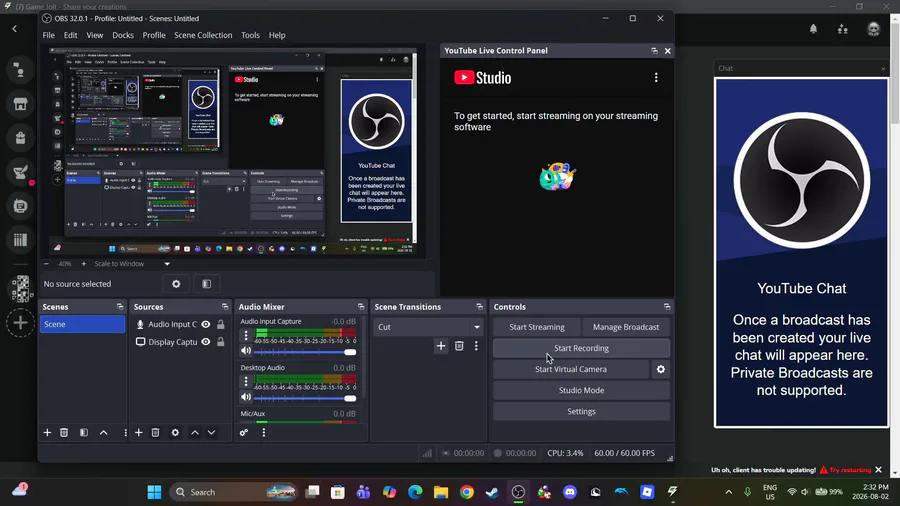900x506 pixels.
Task: Zoom out the preview with the minus icon
Action: click(46, 264)
